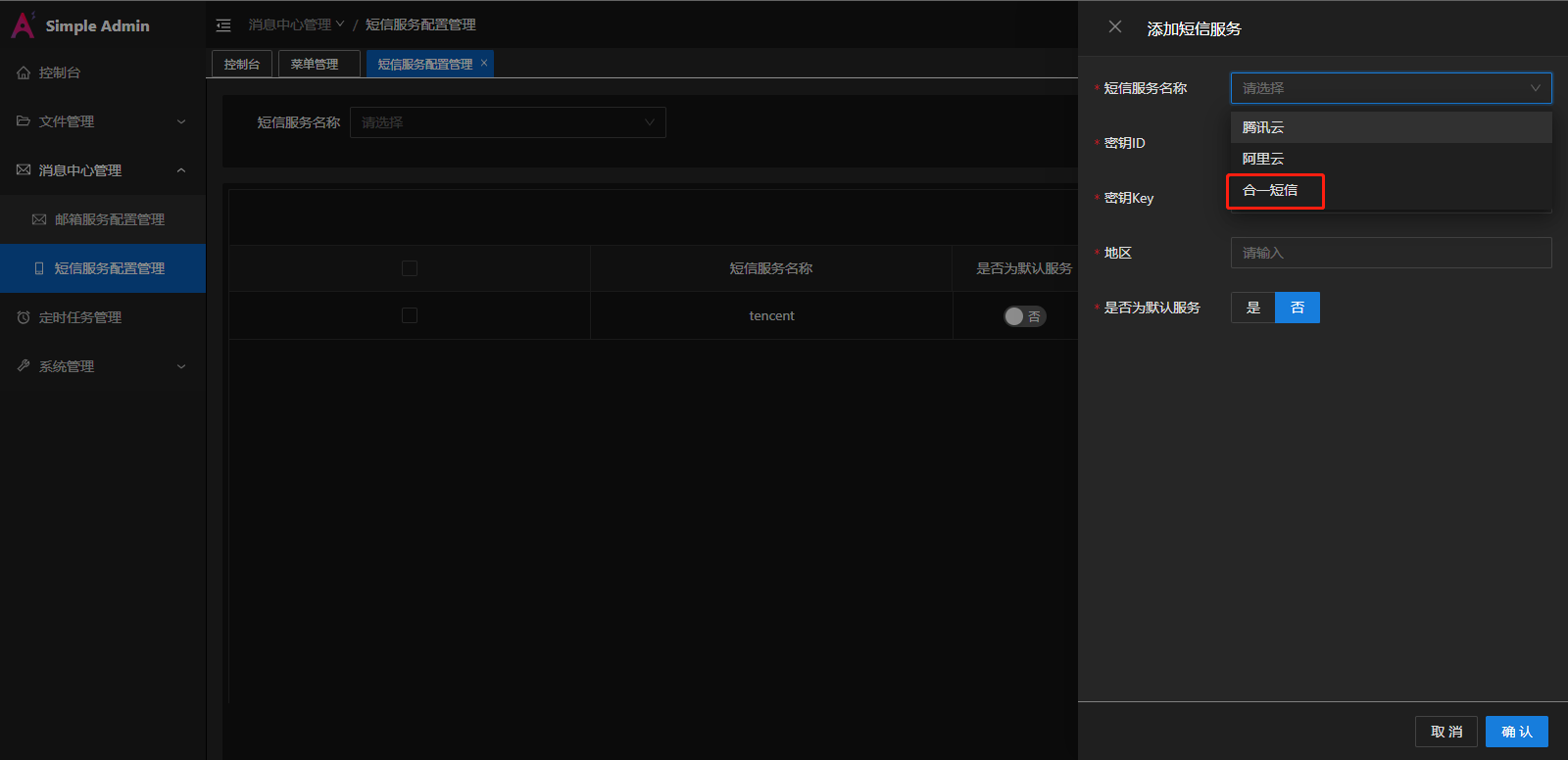Click the wrench icon beside 系统管理
The width and height of the screenshot is (1568, 760).
coord(24,366)
